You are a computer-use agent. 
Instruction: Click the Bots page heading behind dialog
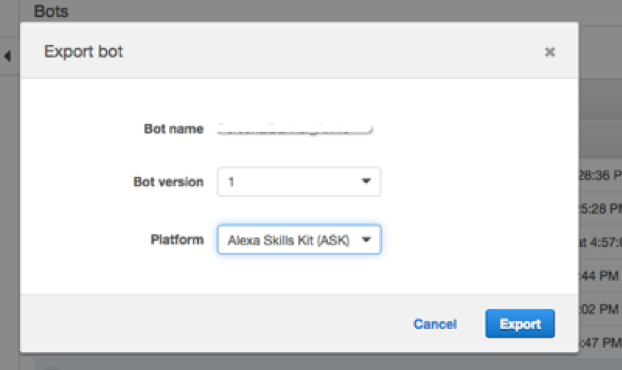tap(51, 11)
